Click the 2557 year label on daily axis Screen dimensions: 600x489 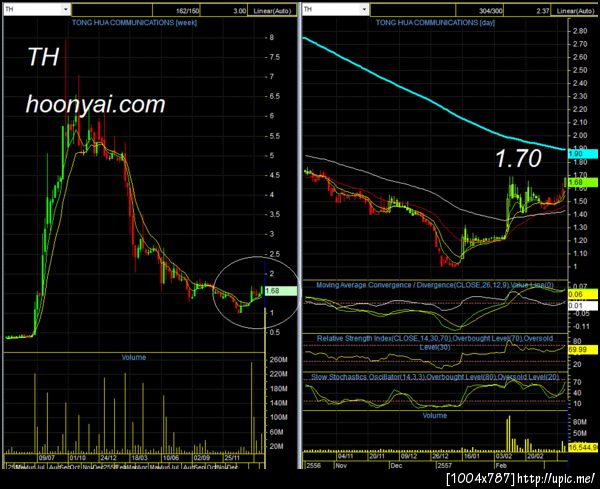coord(445,466)
